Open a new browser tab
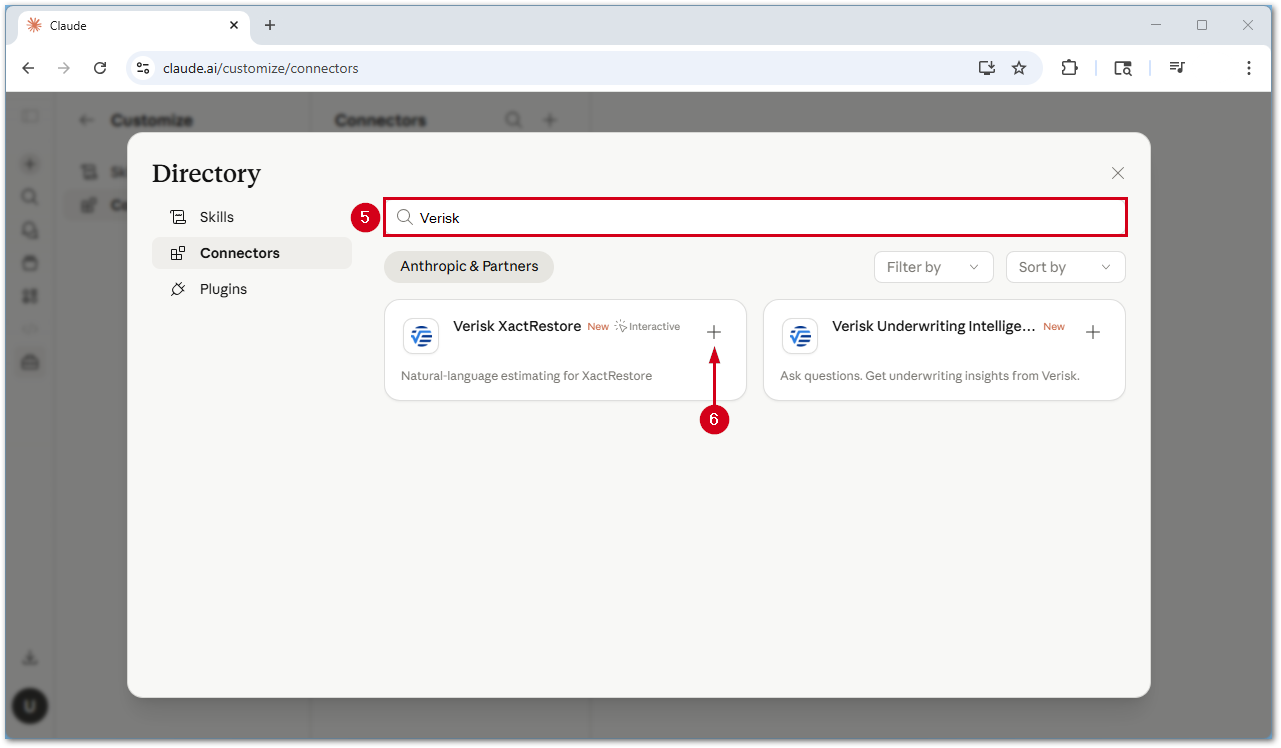 tap(270, 25)
